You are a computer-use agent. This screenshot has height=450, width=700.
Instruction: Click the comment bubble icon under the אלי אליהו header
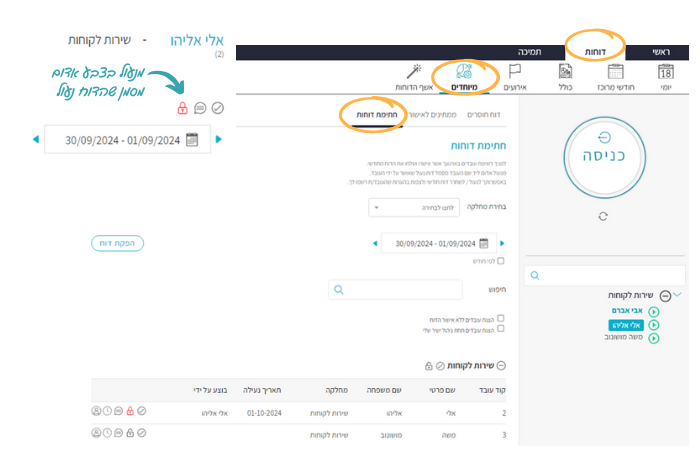point(200,108)
